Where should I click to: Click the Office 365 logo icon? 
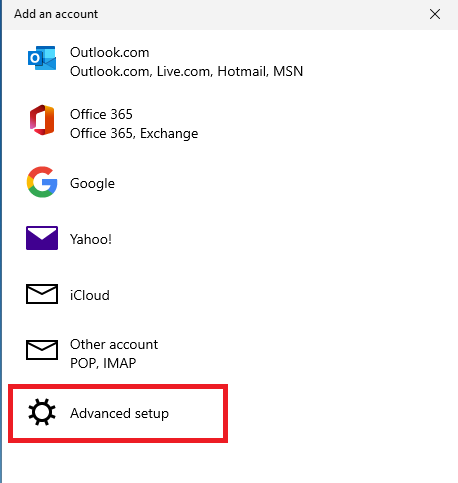tap(42, 120)
